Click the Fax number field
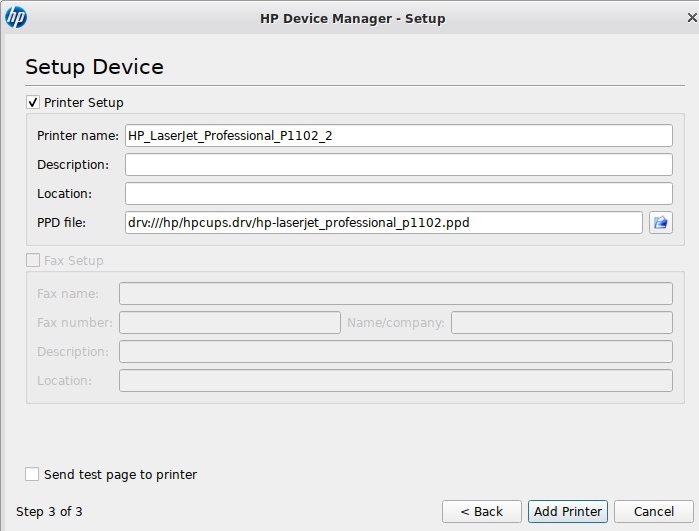The height and width of the screenshot is (531, 699). (230, 322)
